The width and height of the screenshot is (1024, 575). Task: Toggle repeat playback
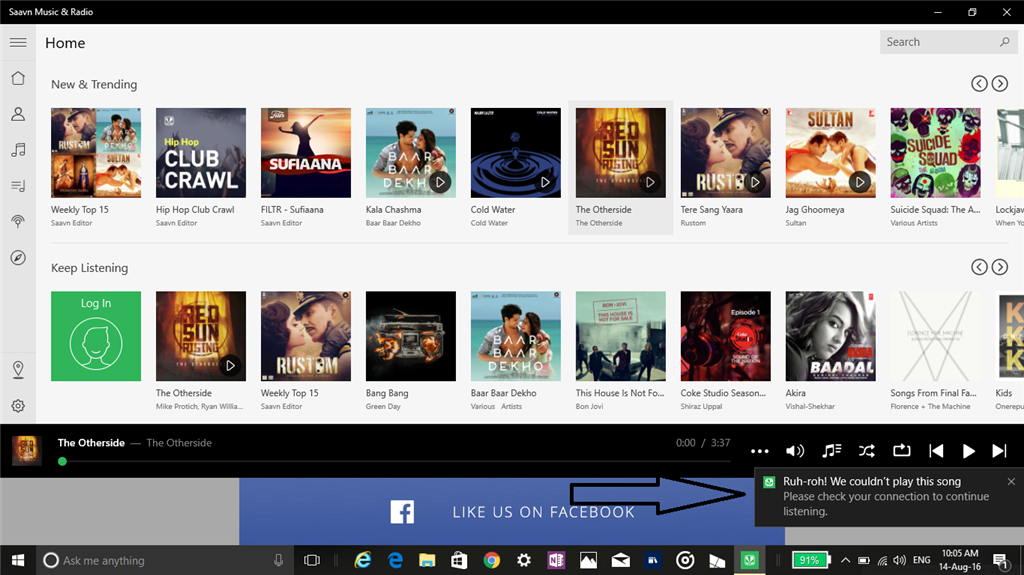coord(901,451)
